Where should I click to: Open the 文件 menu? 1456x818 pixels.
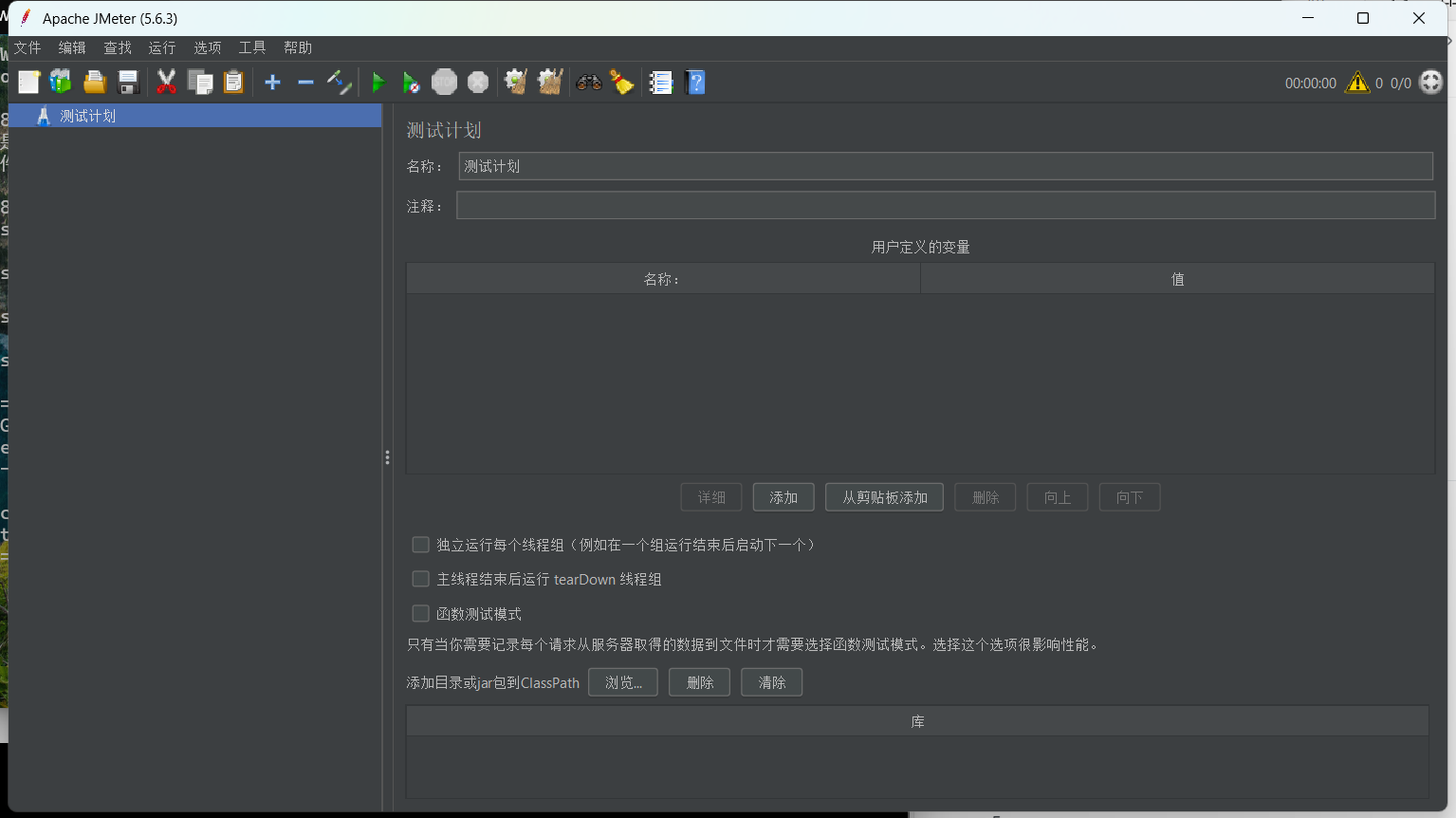28,47
